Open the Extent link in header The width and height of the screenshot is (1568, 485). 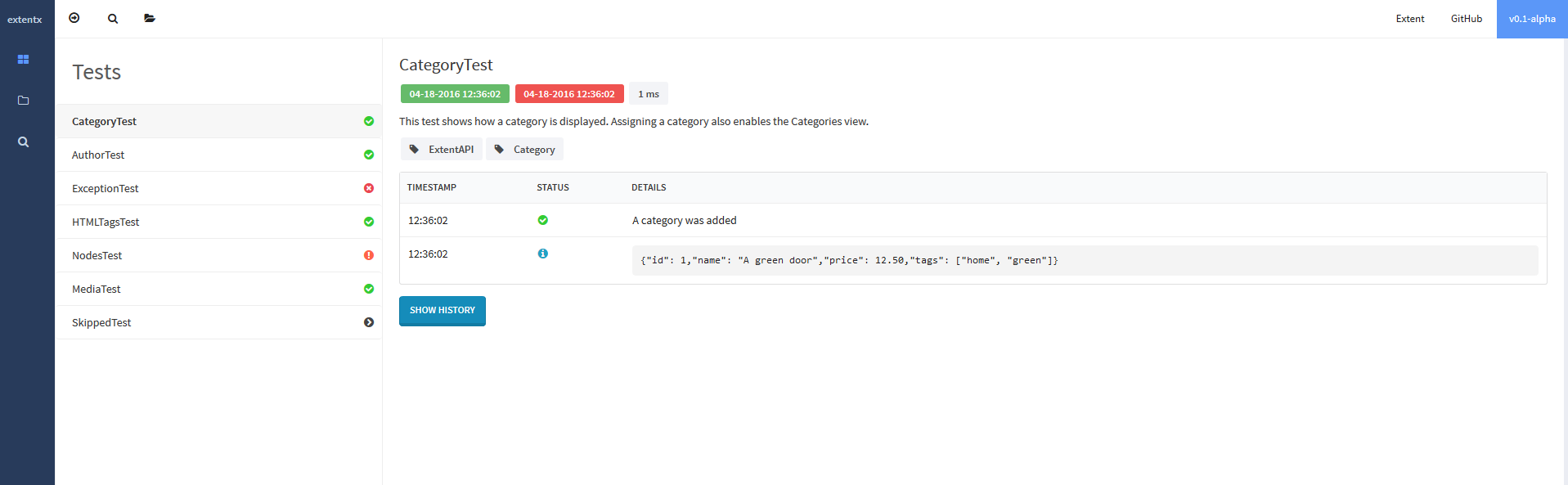click(x=1409, y=19)
